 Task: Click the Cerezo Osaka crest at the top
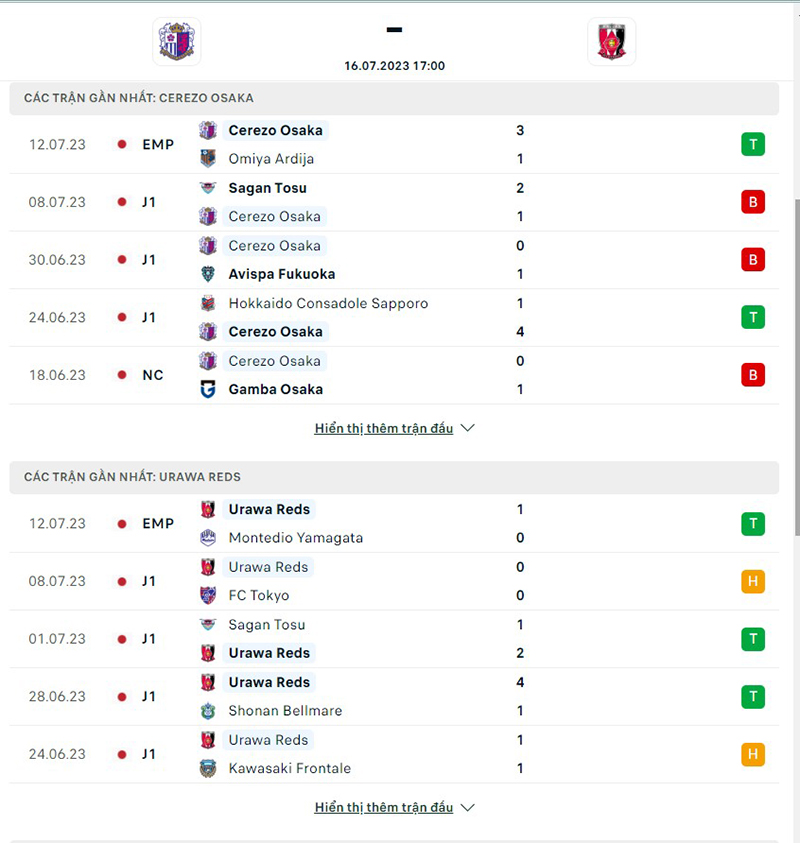coord(175,41)
